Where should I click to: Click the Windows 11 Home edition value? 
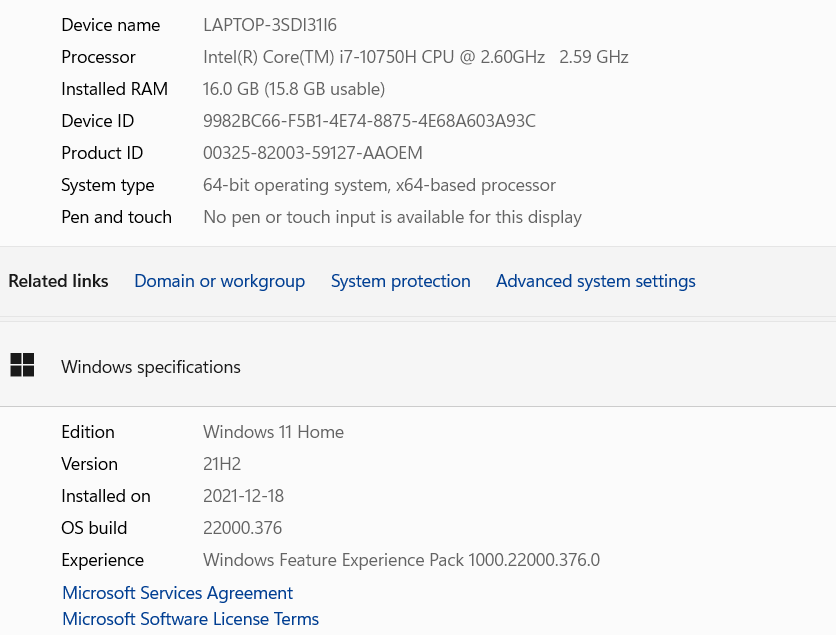click(274, 432)
